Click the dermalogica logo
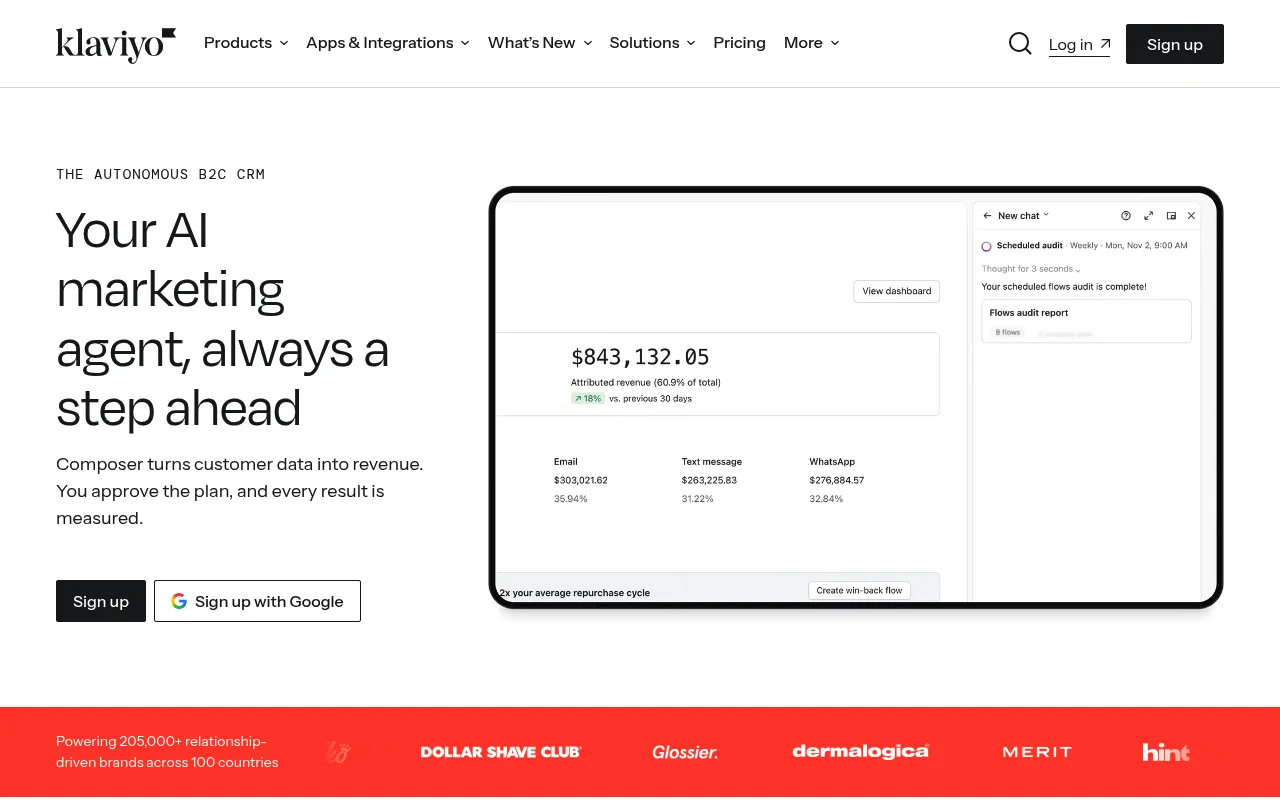This screenshot has height=800, width=1280. click(x=861, y=751)
